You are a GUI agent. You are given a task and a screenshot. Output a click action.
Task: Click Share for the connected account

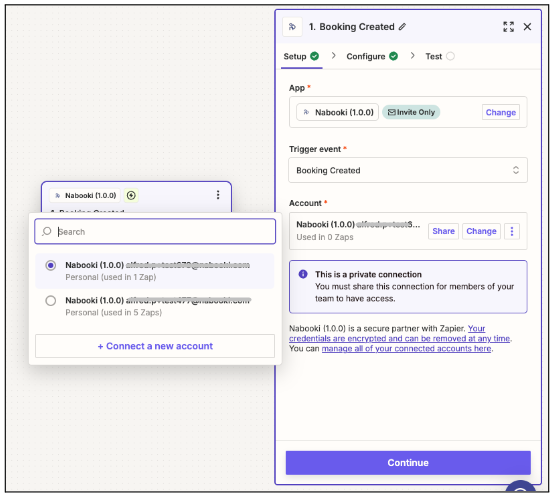[443, 231]
